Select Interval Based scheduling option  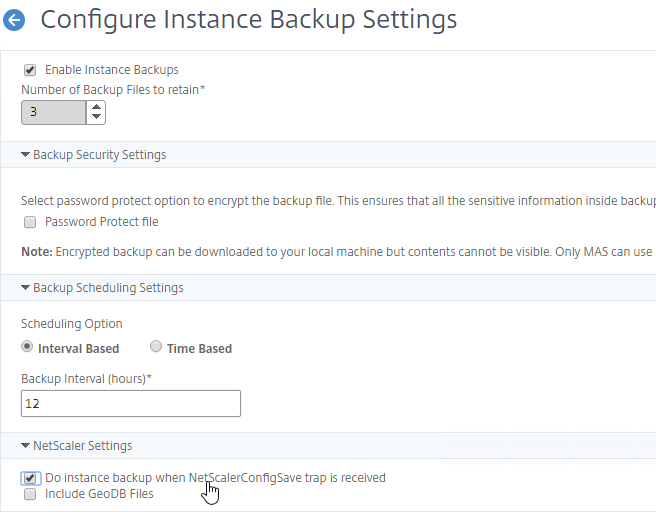point(27,346)
